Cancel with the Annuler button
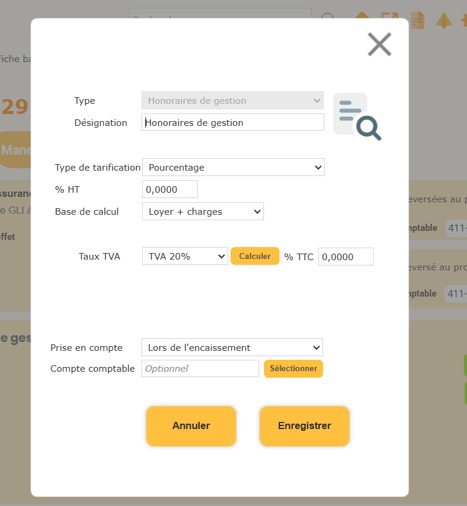 point(191,426)
